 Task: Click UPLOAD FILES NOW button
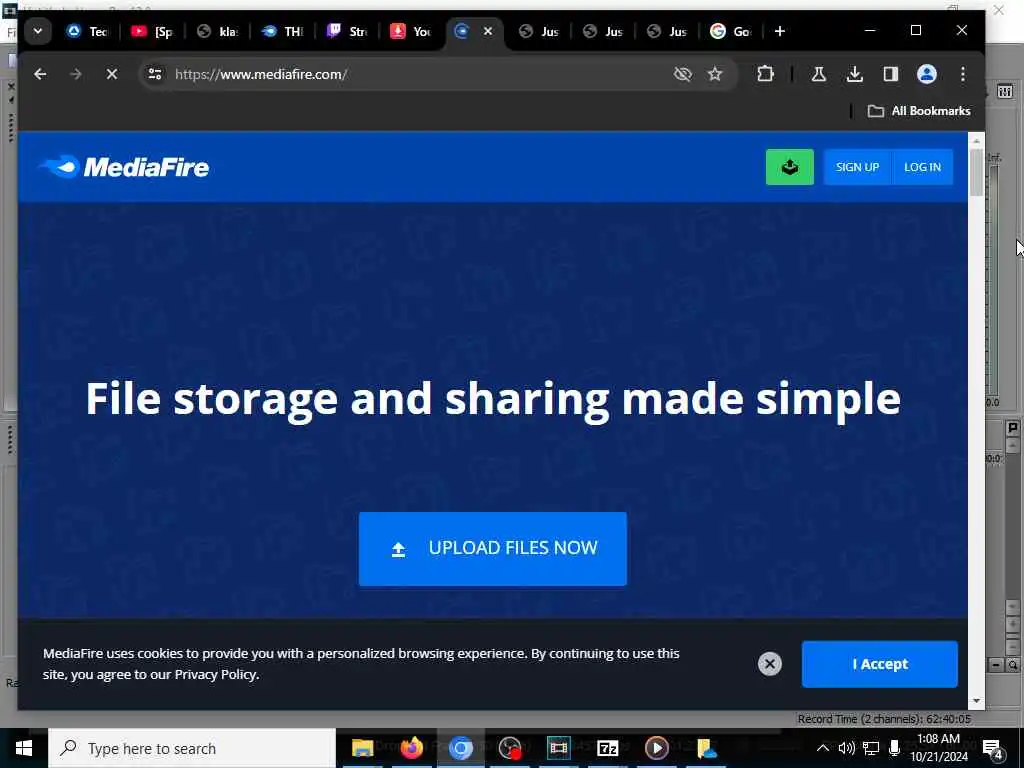(492, 549)
